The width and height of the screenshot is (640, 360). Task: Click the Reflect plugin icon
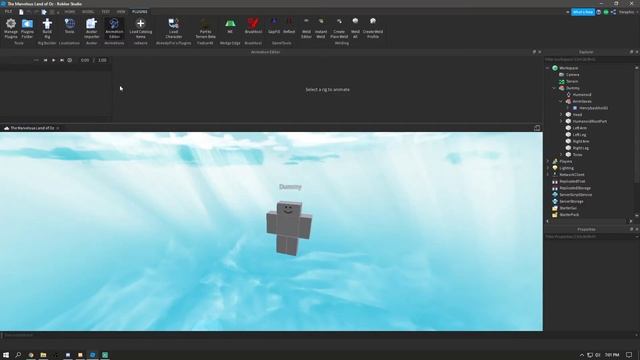click(289, 26)
